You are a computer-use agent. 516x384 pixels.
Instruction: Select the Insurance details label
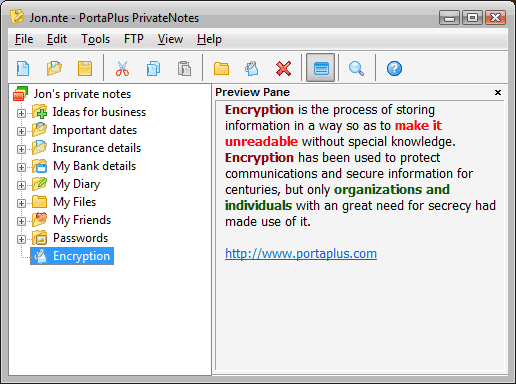click(x=97, y=148)
